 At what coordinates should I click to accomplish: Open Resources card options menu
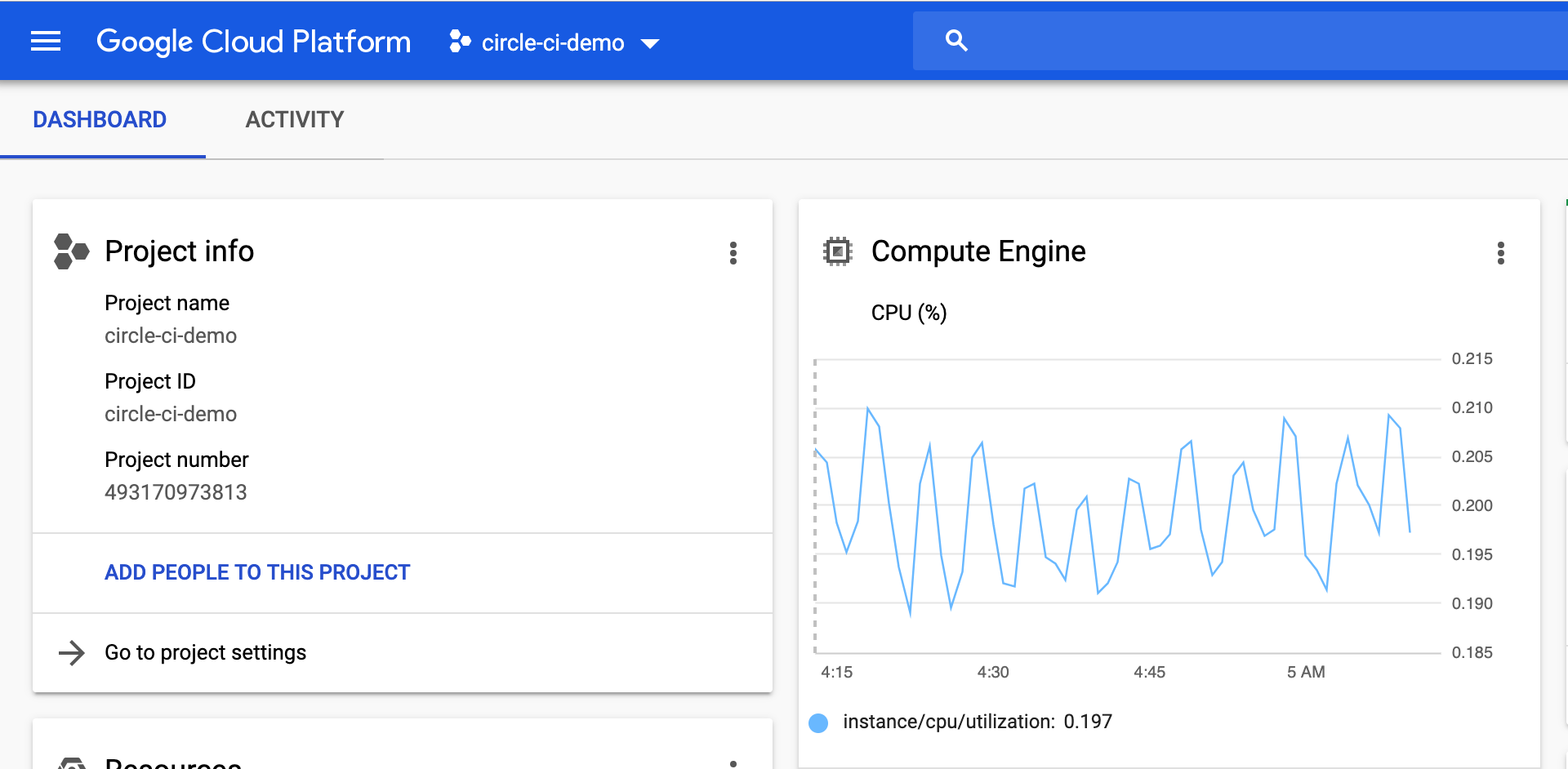(x=733, y=764)
